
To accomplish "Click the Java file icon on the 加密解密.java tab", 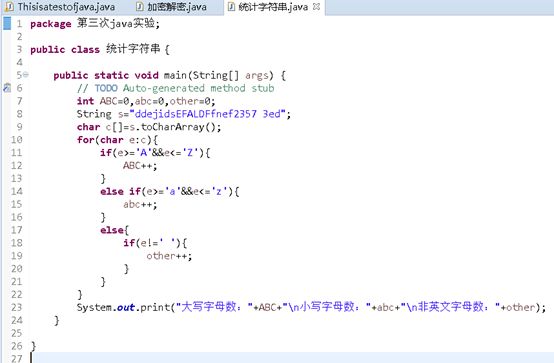I will point(140,6).
